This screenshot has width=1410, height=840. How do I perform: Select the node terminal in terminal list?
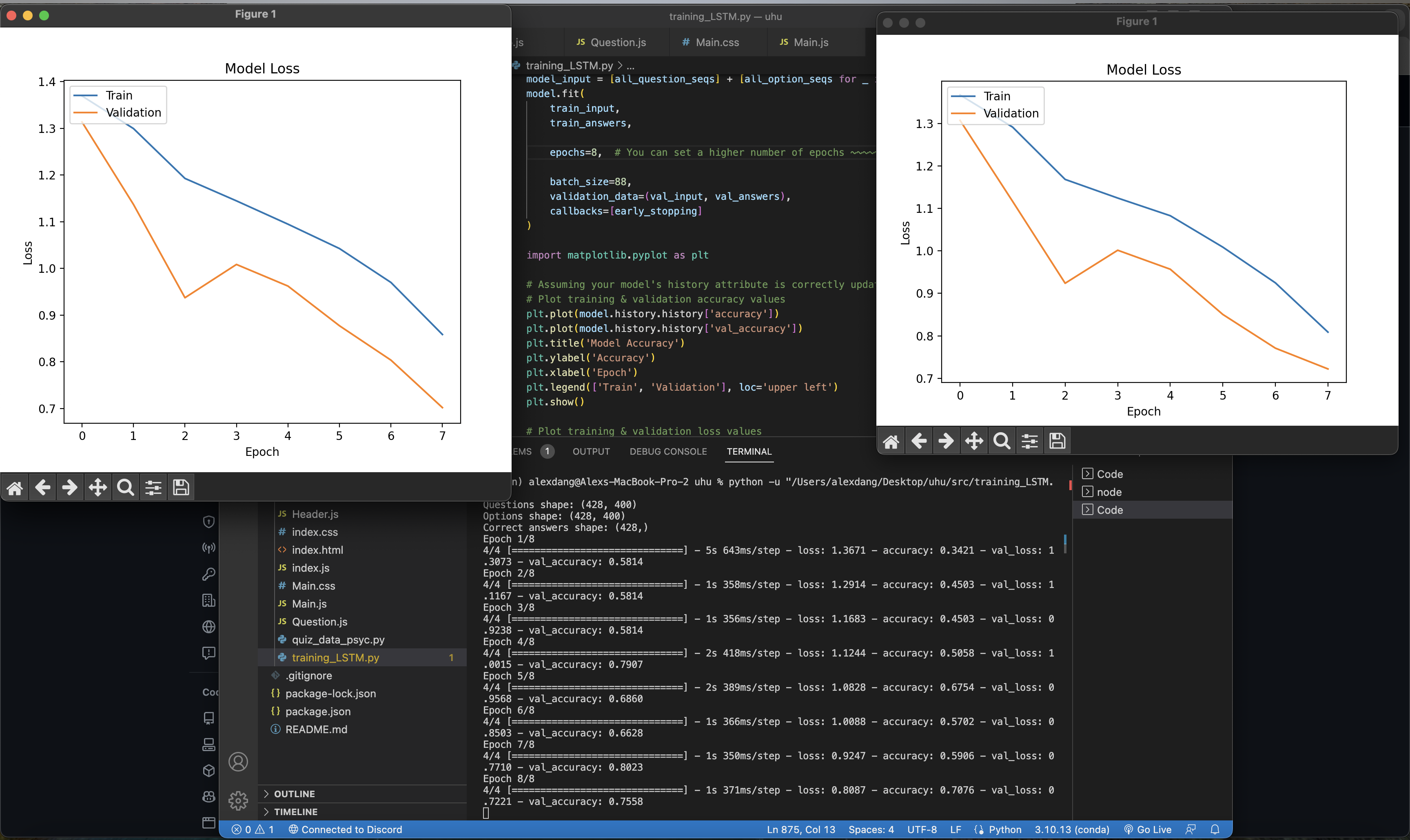(1109, 492)
